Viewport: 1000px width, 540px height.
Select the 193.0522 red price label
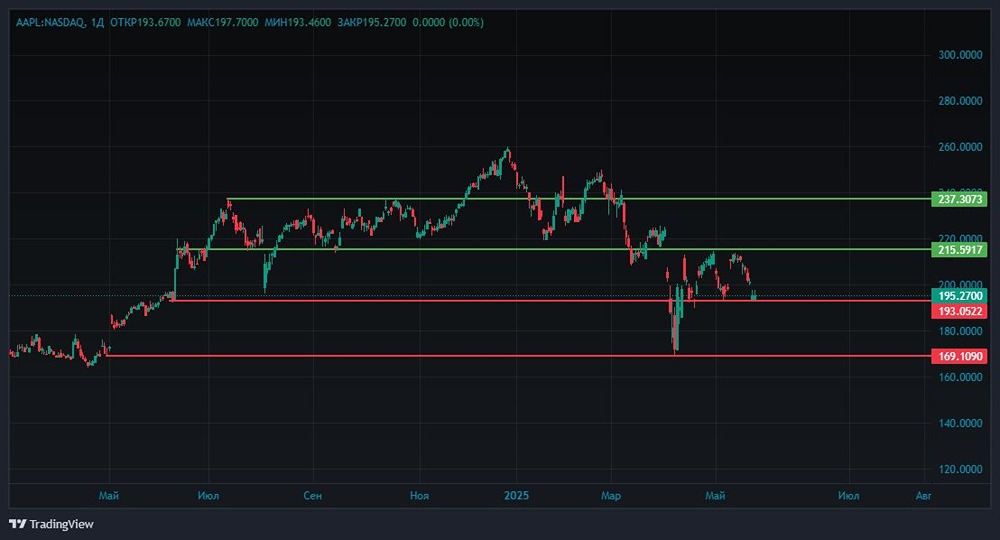click(959, 311)
